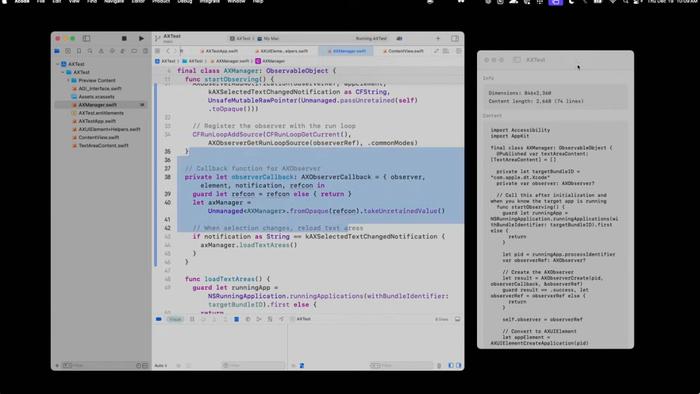Screen dimensions: 700x394
Task: Click the editor Go Forward arrow
Action: pos(176,51)
